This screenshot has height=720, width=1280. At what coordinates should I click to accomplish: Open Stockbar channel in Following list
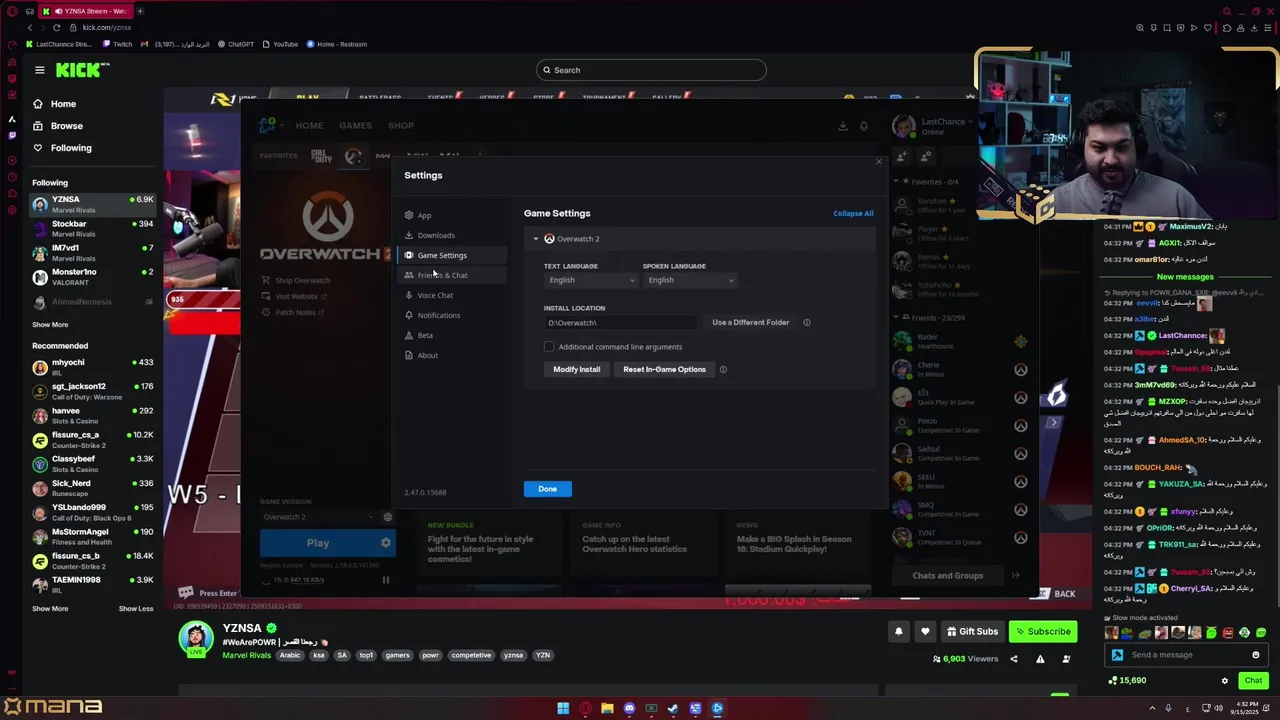[x=93, y=228]
